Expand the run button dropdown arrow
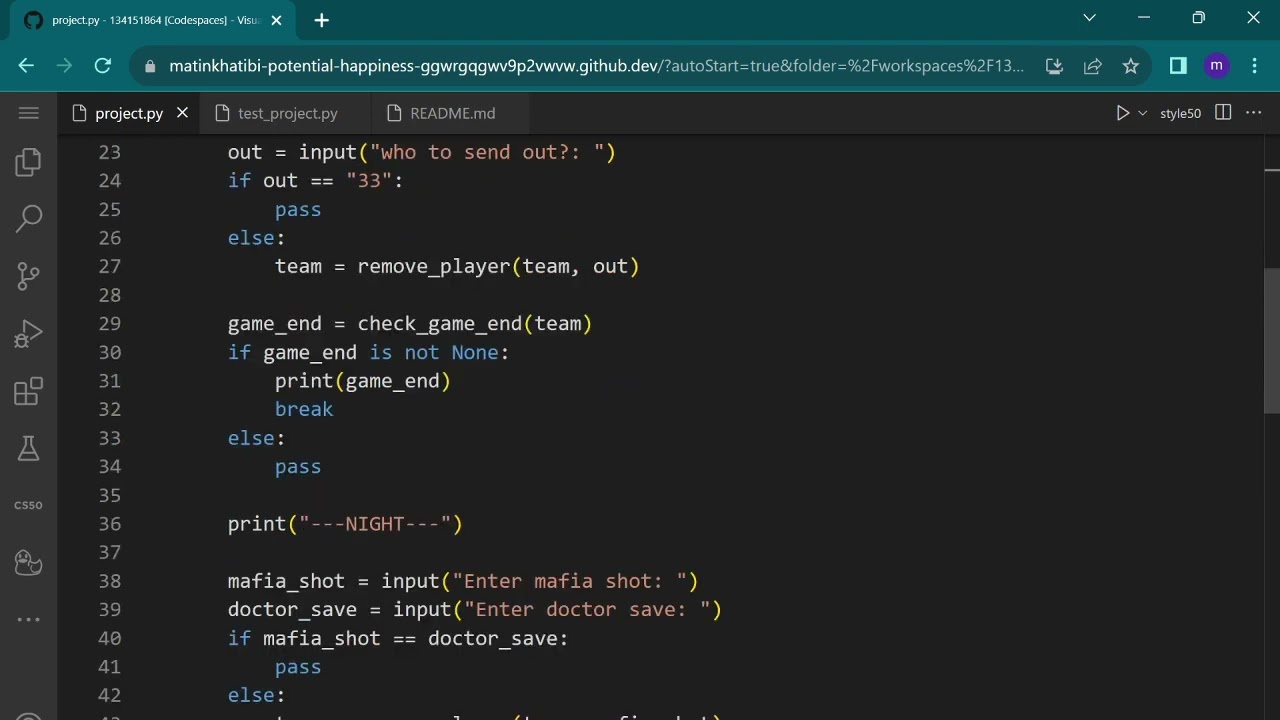1280x720 pixels. (x=1143, y=113)
